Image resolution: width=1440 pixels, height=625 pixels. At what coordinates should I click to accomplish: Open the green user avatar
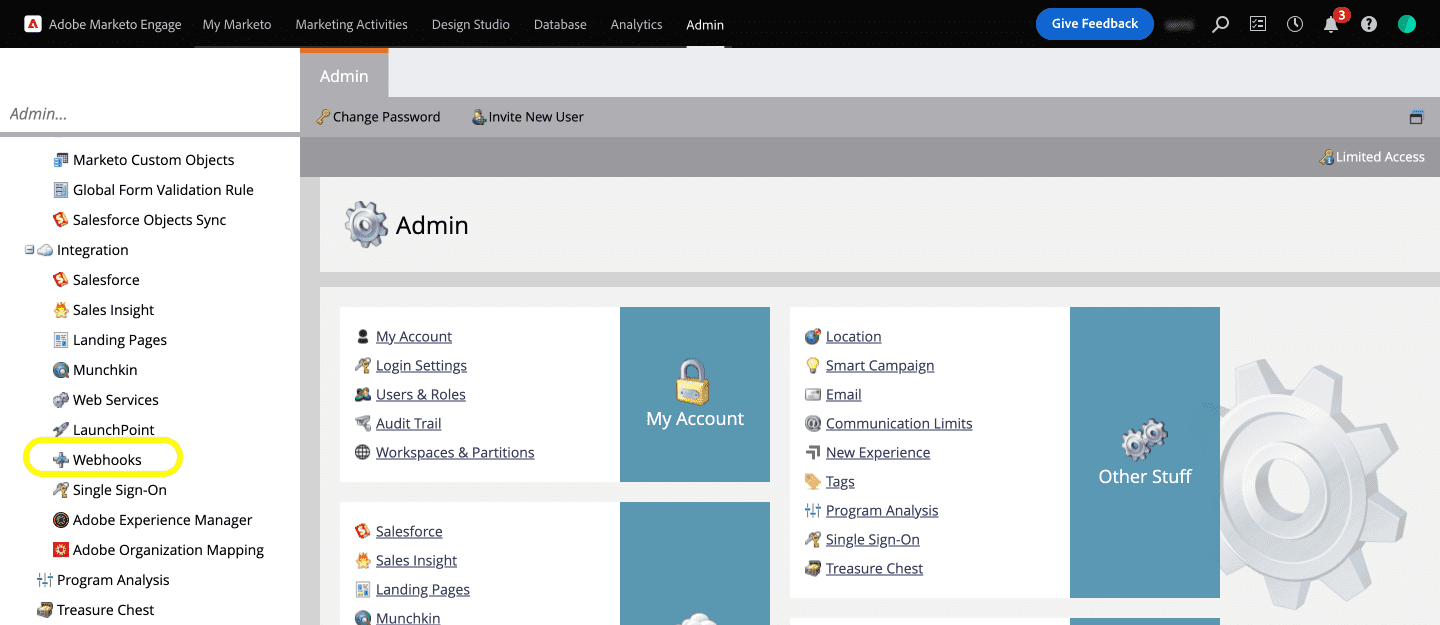pyautogui.click(x=1407, y=24)
